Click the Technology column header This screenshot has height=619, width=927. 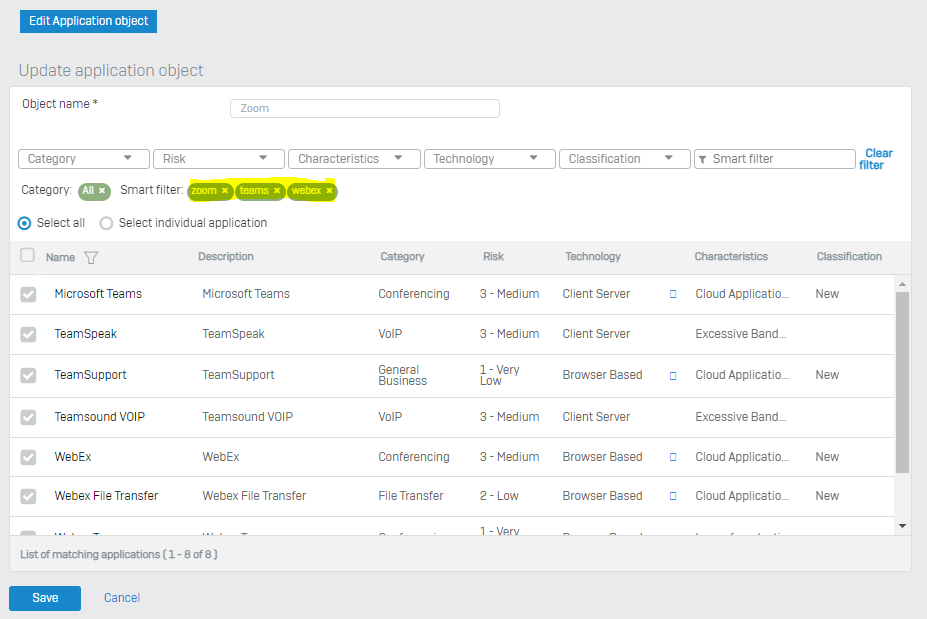[593, 257]
